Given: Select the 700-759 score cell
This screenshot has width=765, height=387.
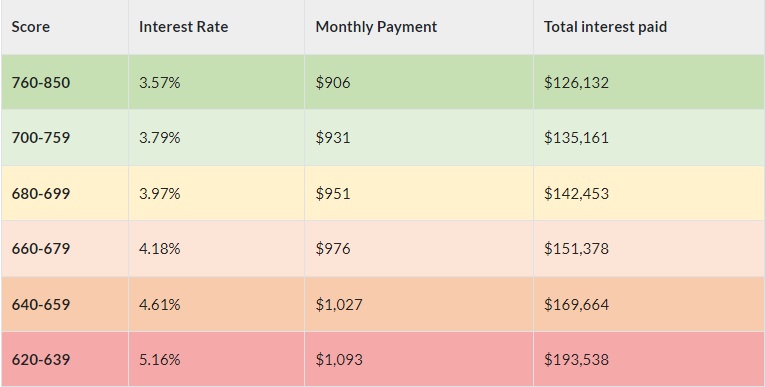Looking at the screenshot, I should coord(65,138).
